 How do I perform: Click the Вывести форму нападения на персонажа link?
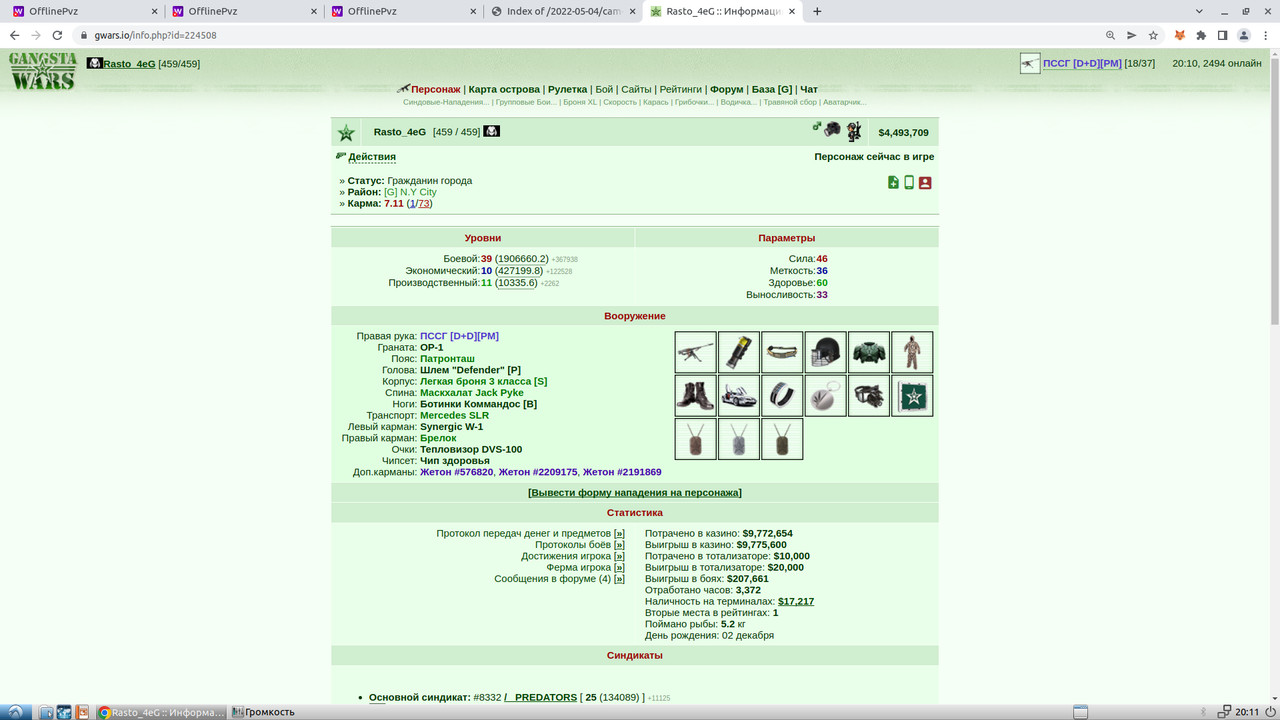pos(635,493)
